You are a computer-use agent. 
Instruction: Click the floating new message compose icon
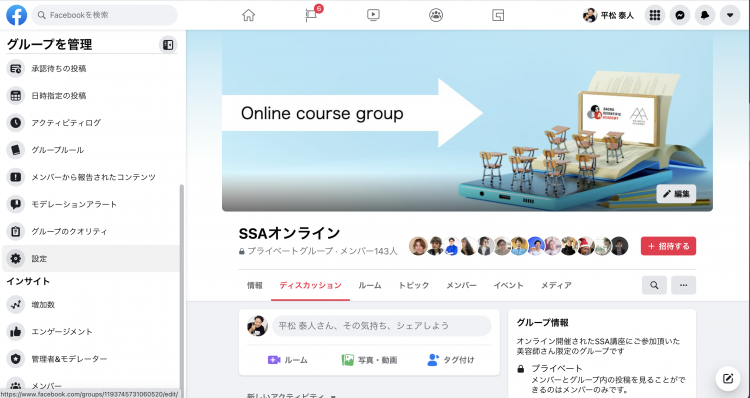click(728, 379)
